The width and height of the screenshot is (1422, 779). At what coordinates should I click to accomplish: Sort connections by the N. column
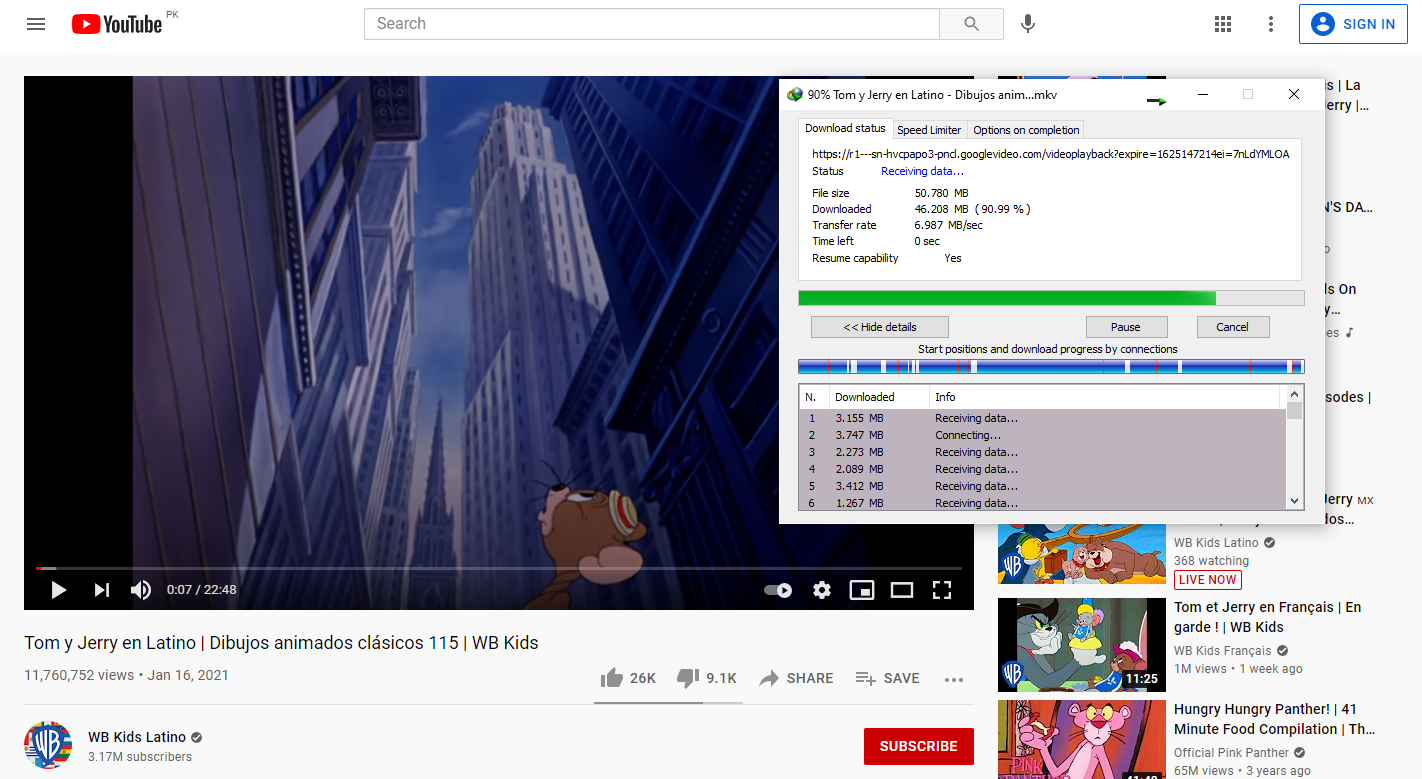click(x=813, y=397)
